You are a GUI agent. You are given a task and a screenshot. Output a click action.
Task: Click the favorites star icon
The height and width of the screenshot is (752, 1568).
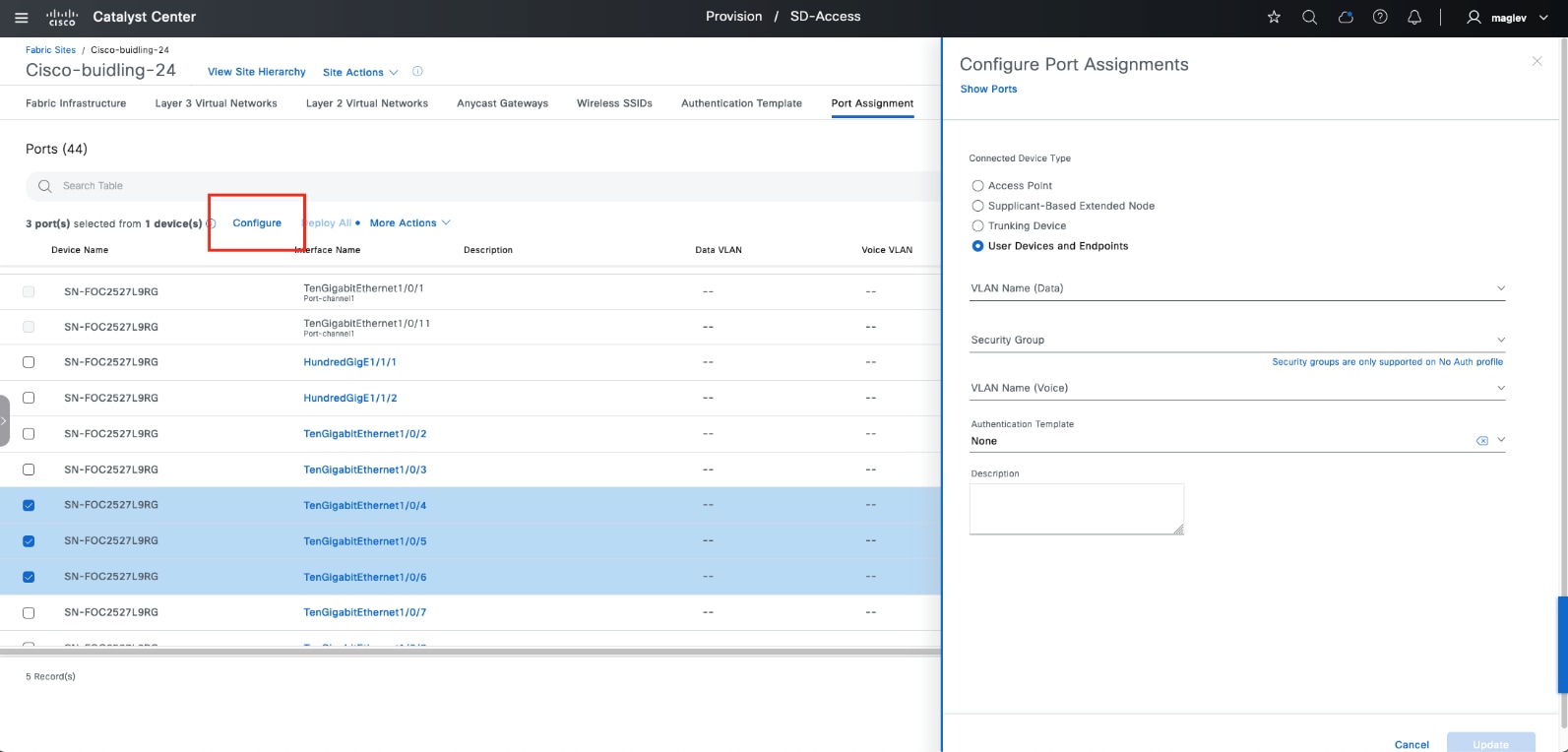tap(1274, 18)
